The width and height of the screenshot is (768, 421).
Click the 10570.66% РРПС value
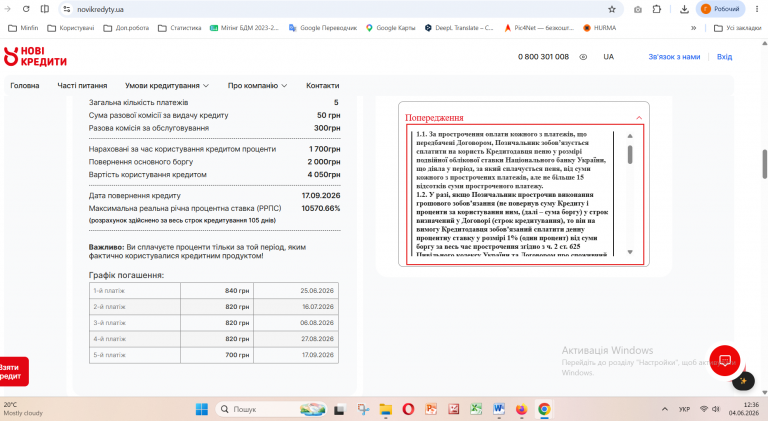[x=320, y=209]
